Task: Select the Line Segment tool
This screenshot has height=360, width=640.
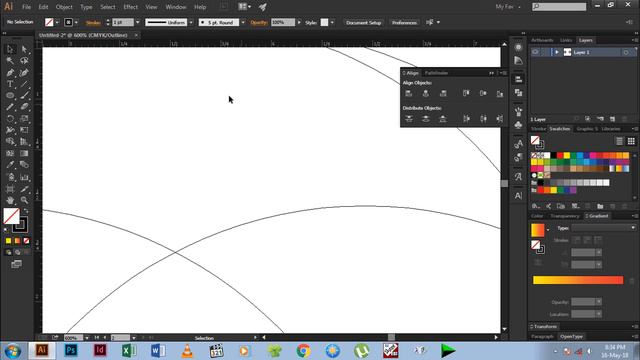Action: click(24, 84)
